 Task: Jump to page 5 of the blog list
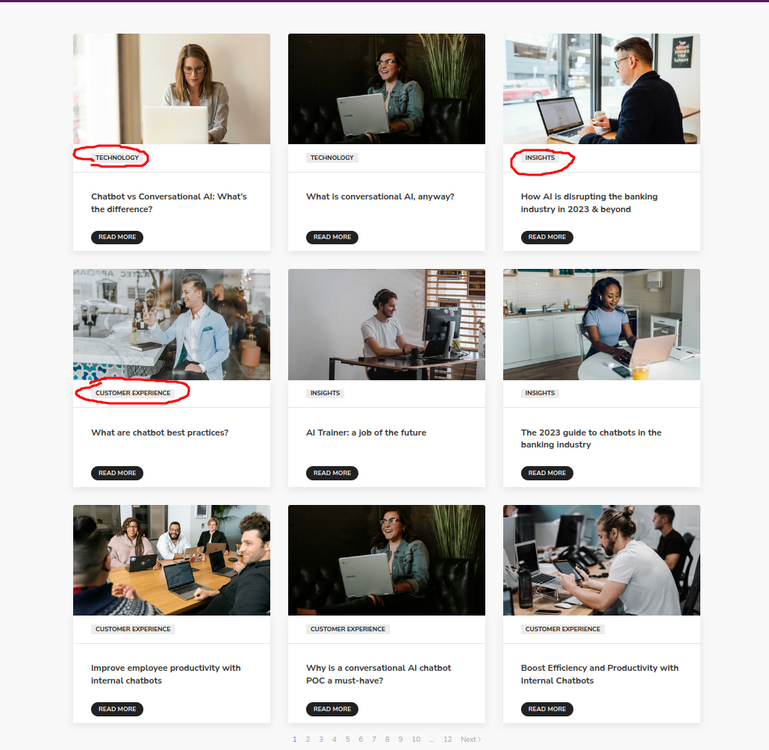pos(347,739)
